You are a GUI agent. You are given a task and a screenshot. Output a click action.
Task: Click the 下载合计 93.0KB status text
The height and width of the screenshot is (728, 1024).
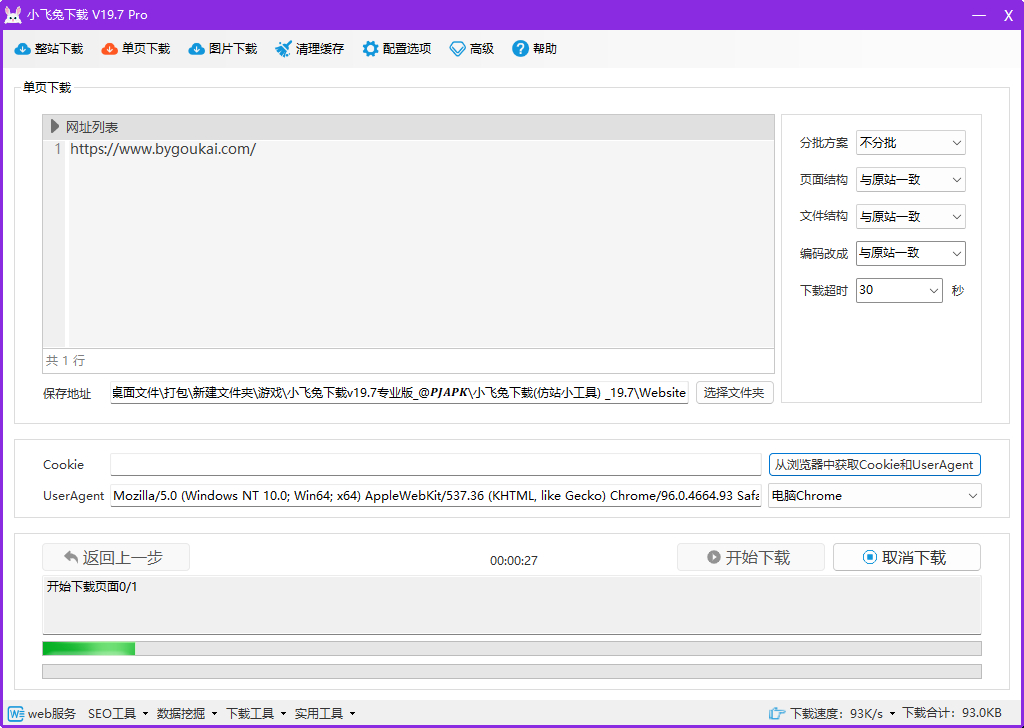click(x=952, y=714)
